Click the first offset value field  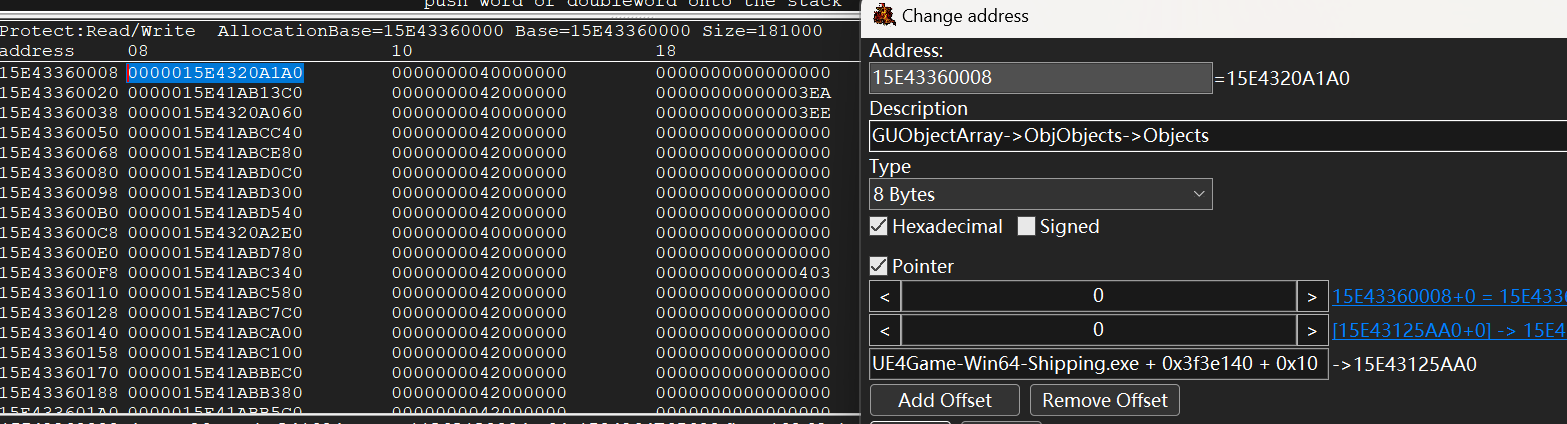pos(1098,297)
